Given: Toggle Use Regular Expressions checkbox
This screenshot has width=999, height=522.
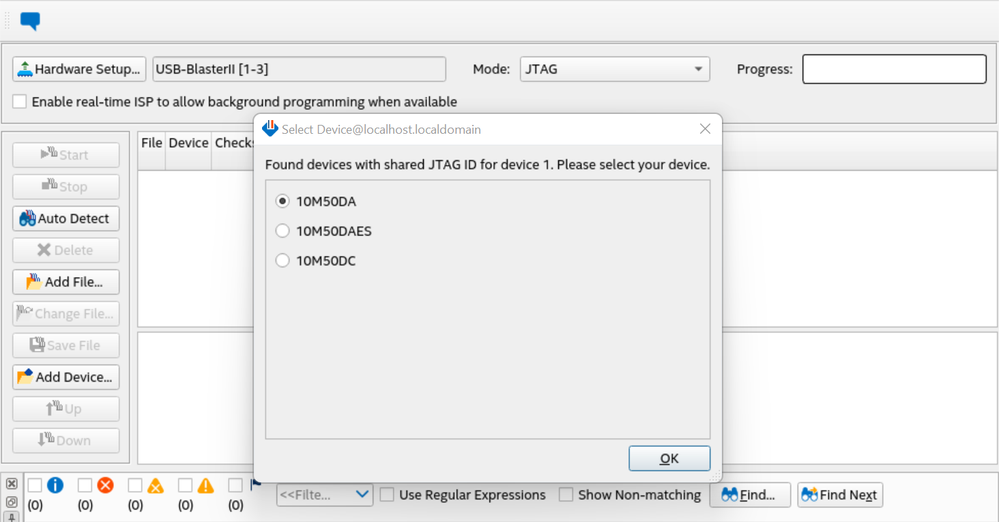Looking at the screenshot, I should click(x=389, y=494).
